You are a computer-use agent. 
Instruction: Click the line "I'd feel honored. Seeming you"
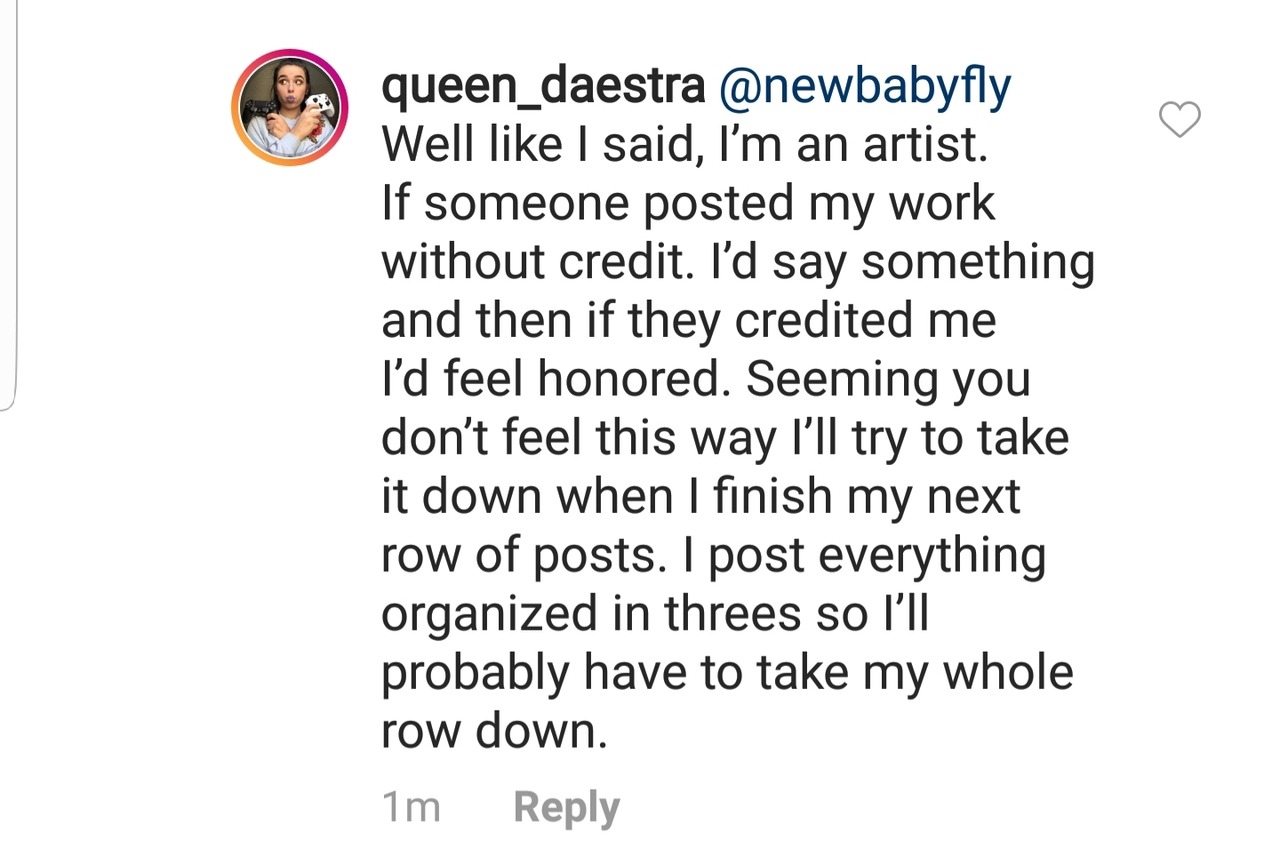tap(705, 379)
